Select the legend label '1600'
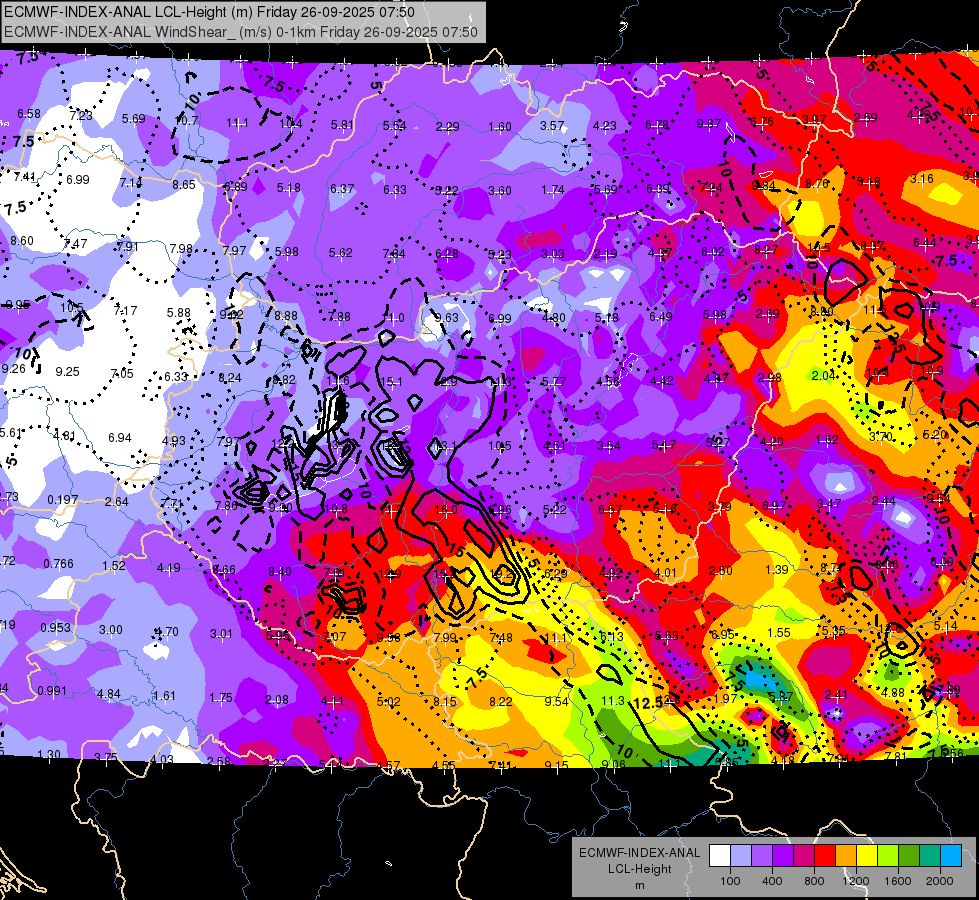Image resolution: width=979 pixels, height=900 pixels. pos(898,881)
